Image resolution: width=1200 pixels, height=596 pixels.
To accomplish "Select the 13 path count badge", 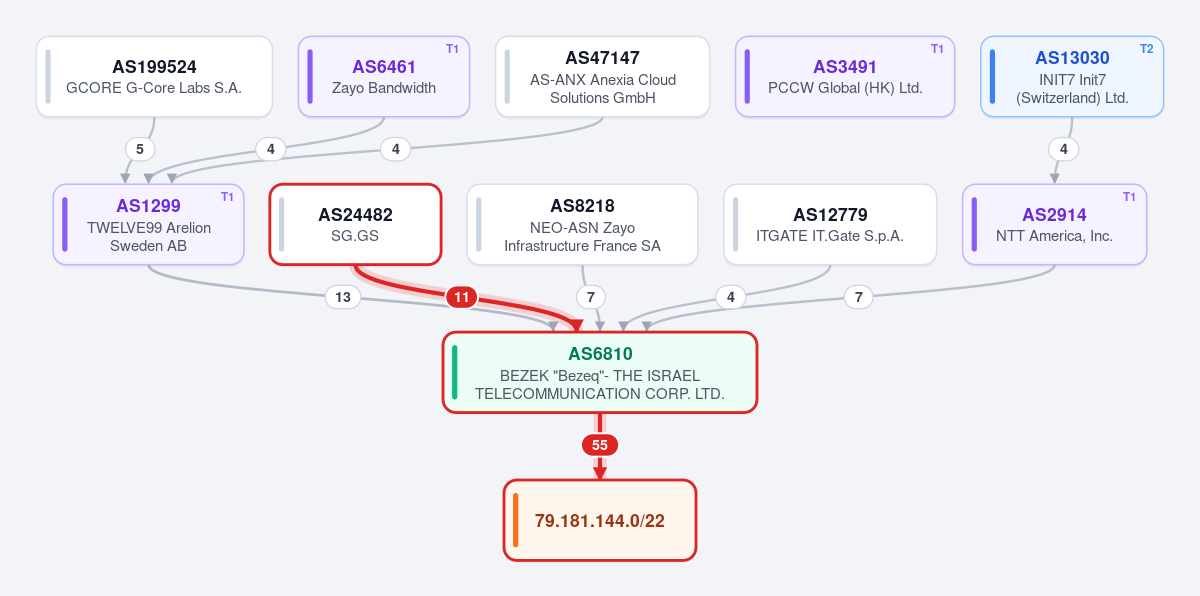I will pos(343,297).
